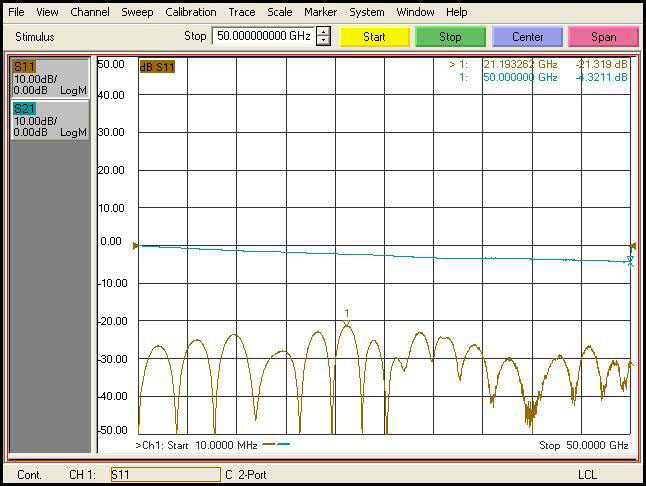Open the Trace menu
Image resolution: width=646 pixels, height=486 pixels.
[242, 12]
